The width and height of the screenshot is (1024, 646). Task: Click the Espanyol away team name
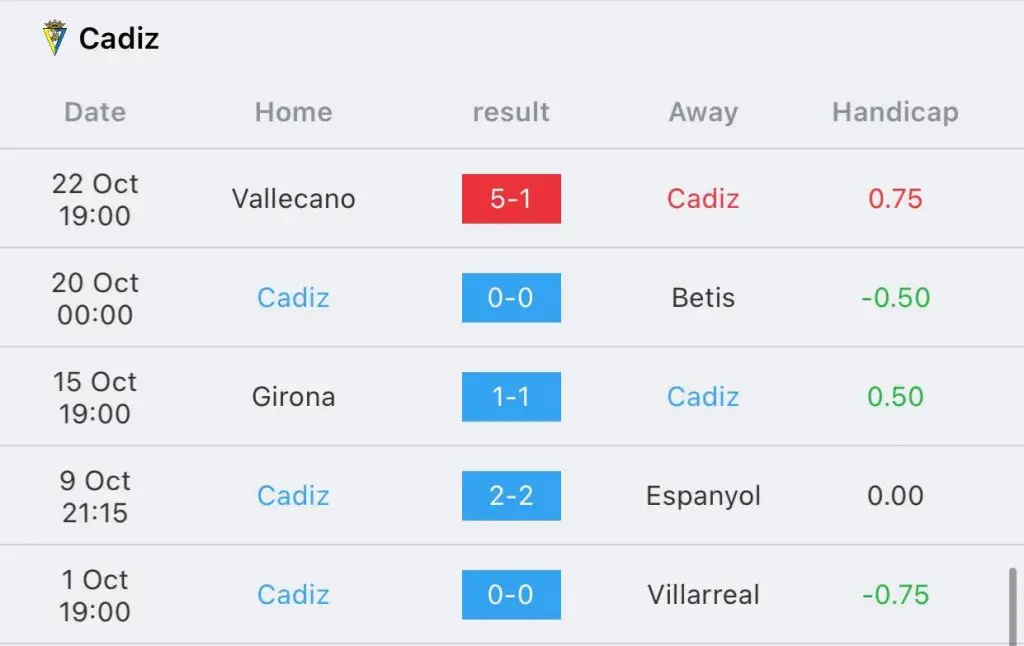(x=703, y=496)
